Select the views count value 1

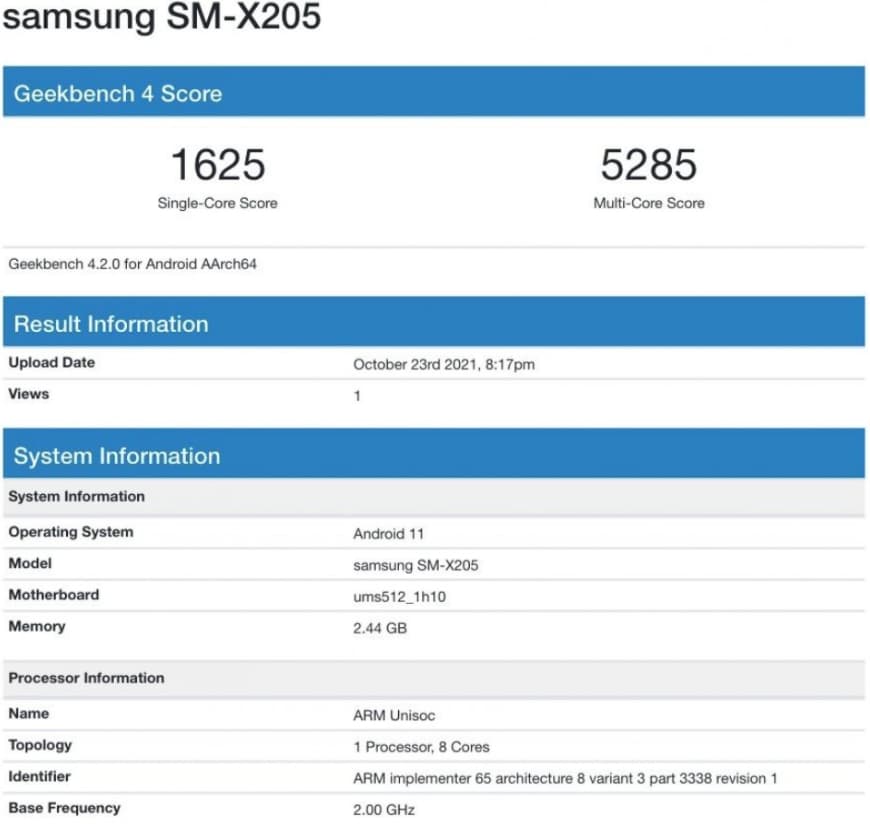pos(357,396)
